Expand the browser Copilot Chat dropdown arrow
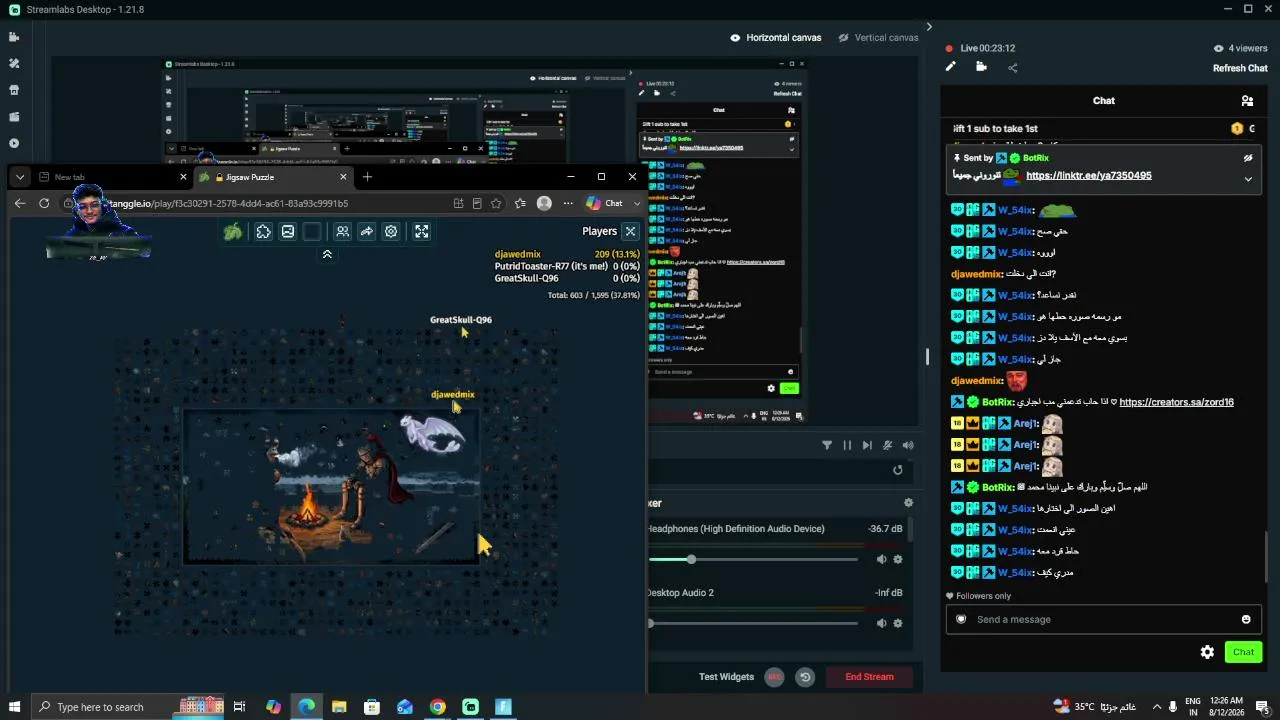1280x720 pixels. pyautogui.click(x=637, y=203)
